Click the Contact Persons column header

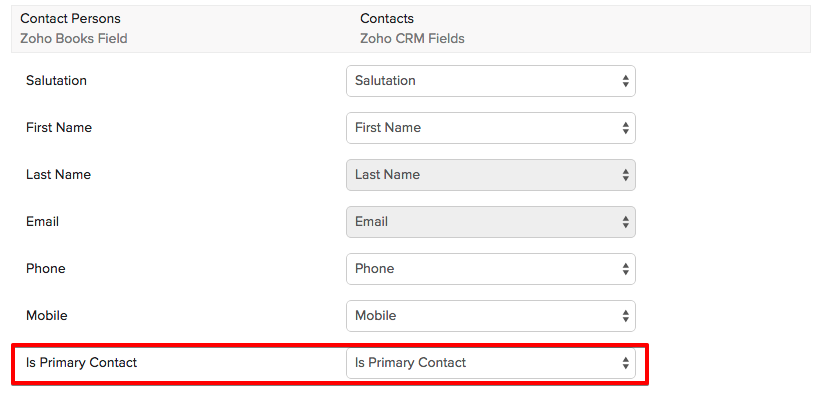tap(70, 19)
